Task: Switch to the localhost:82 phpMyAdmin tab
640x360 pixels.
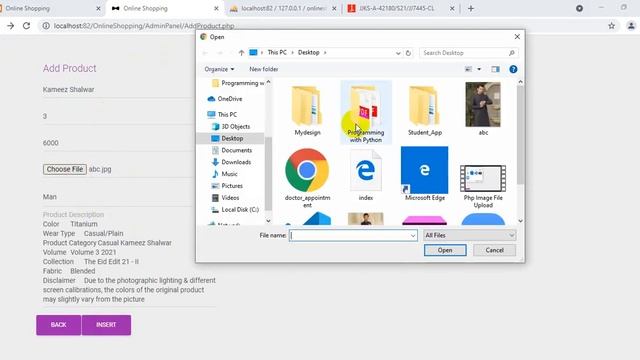Action: click(282, 8)
